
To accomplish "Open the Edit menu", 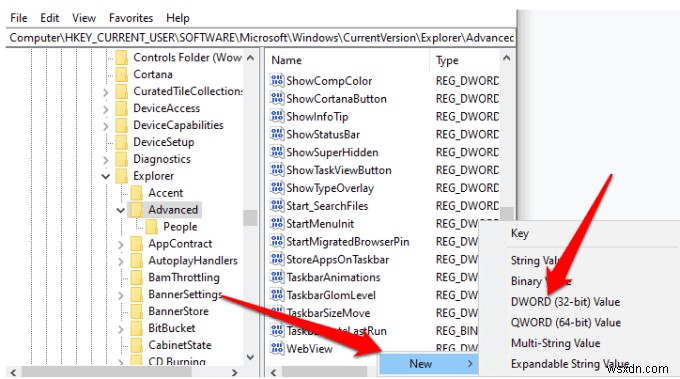I will (x=49, y=18).
